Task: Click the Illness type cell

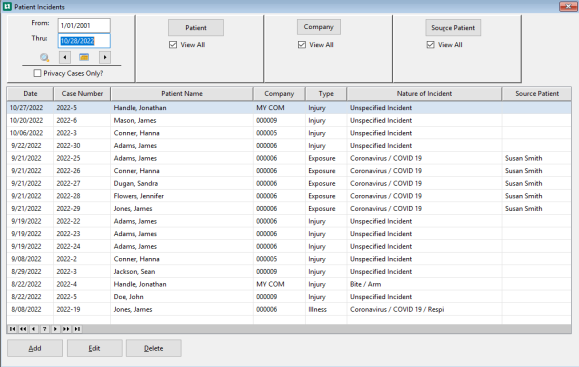Action: [318, 309]
